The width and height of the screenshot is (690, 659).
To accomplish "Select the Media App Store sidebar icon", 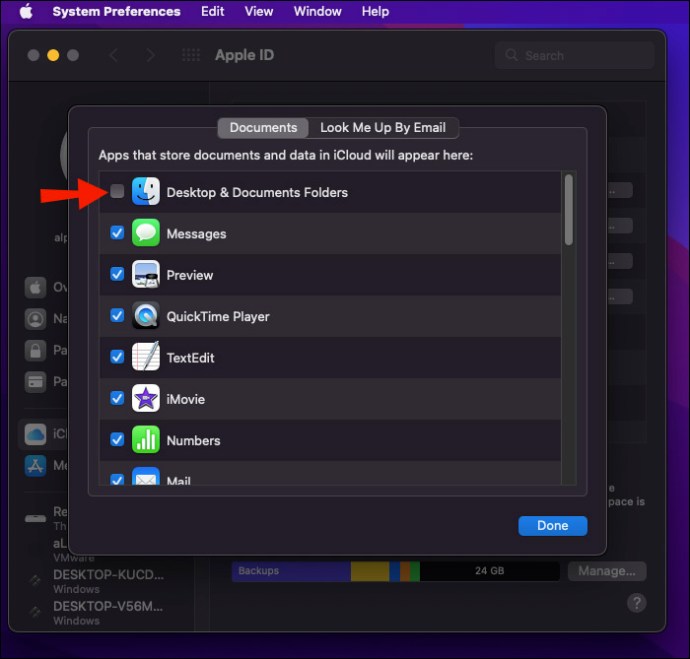I will point(35,466).
